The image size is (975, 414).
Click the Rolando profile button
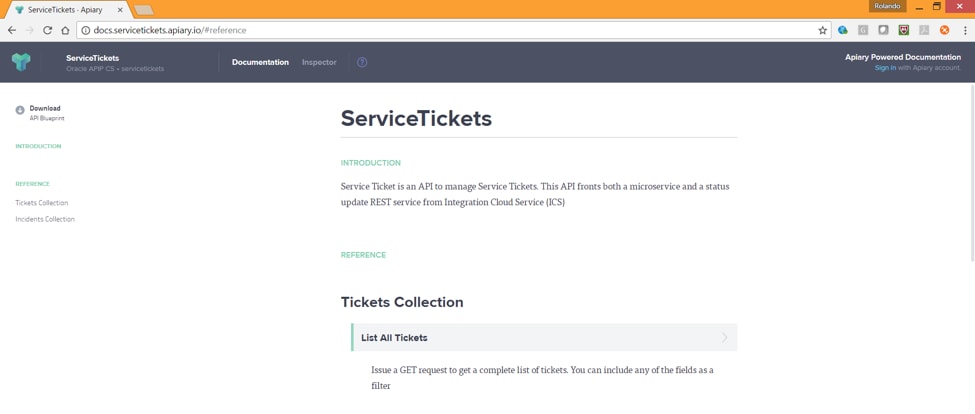click(887, 6)
